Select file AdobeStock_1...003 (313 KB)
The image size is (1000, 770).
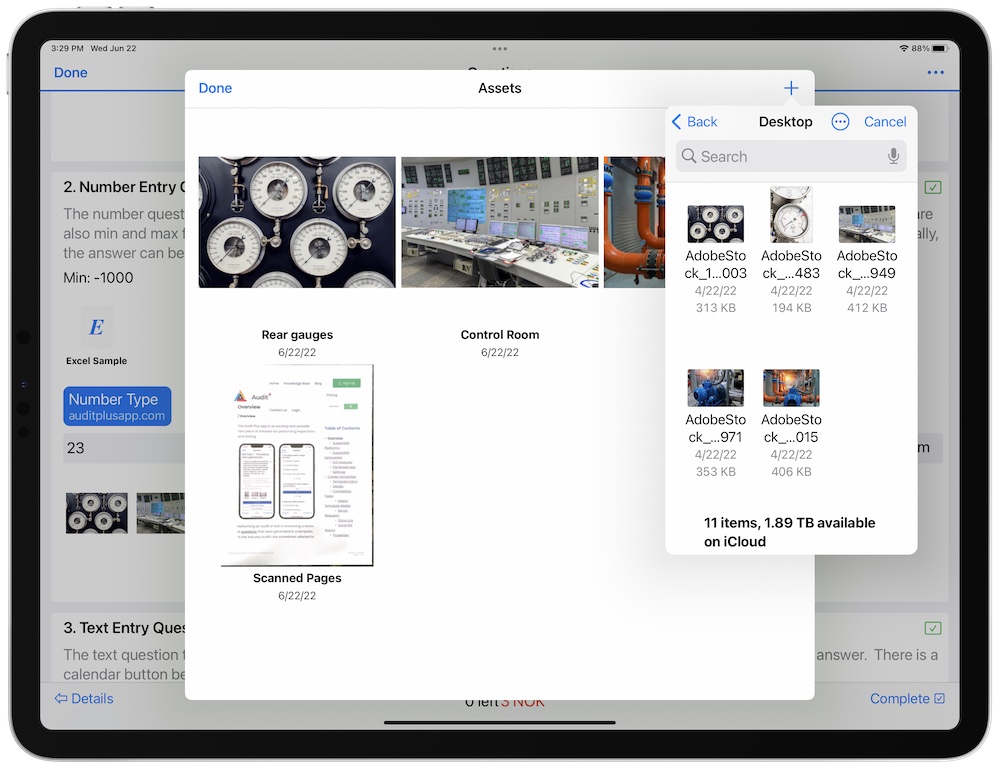click(x=716, y=259)
